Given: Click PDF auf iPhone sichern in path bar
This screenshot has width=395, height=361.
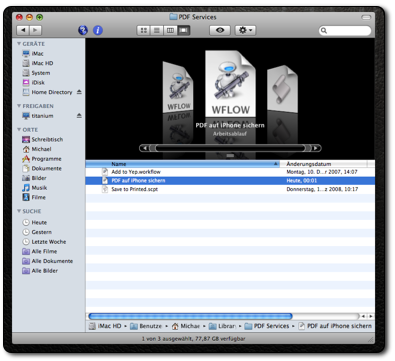Looking at the screenshot, I should [x=335, y=326].
